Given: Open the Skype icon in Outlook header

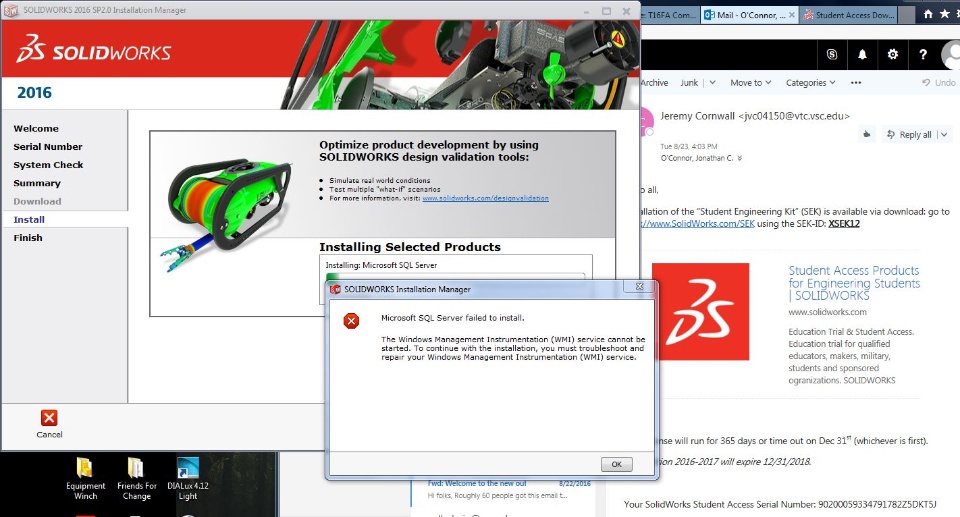Looking at the screenshot, I should [831, 54].
